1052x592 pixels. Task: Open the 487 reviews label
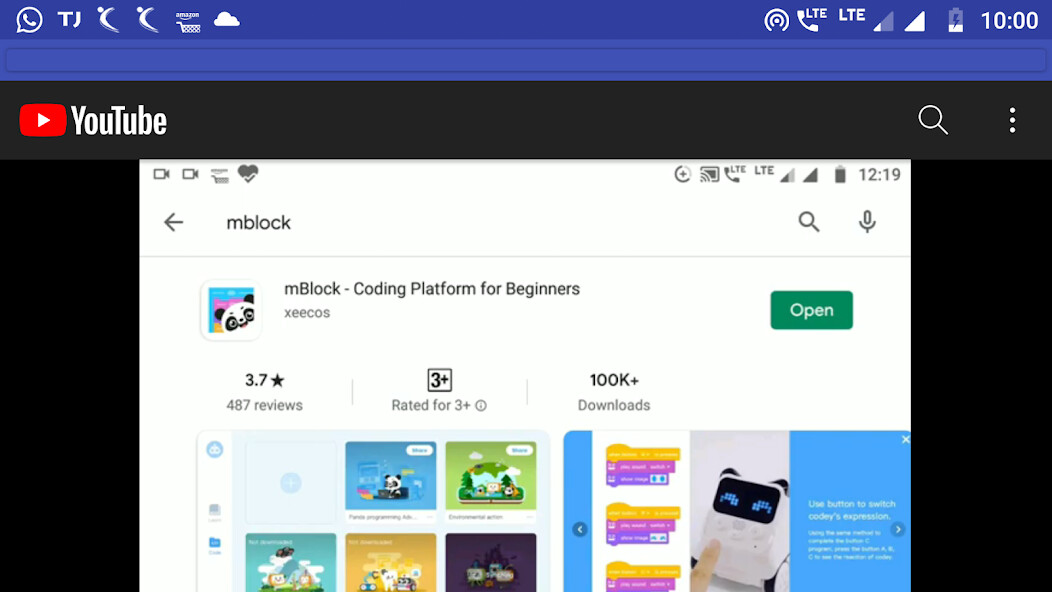(264, 405)
